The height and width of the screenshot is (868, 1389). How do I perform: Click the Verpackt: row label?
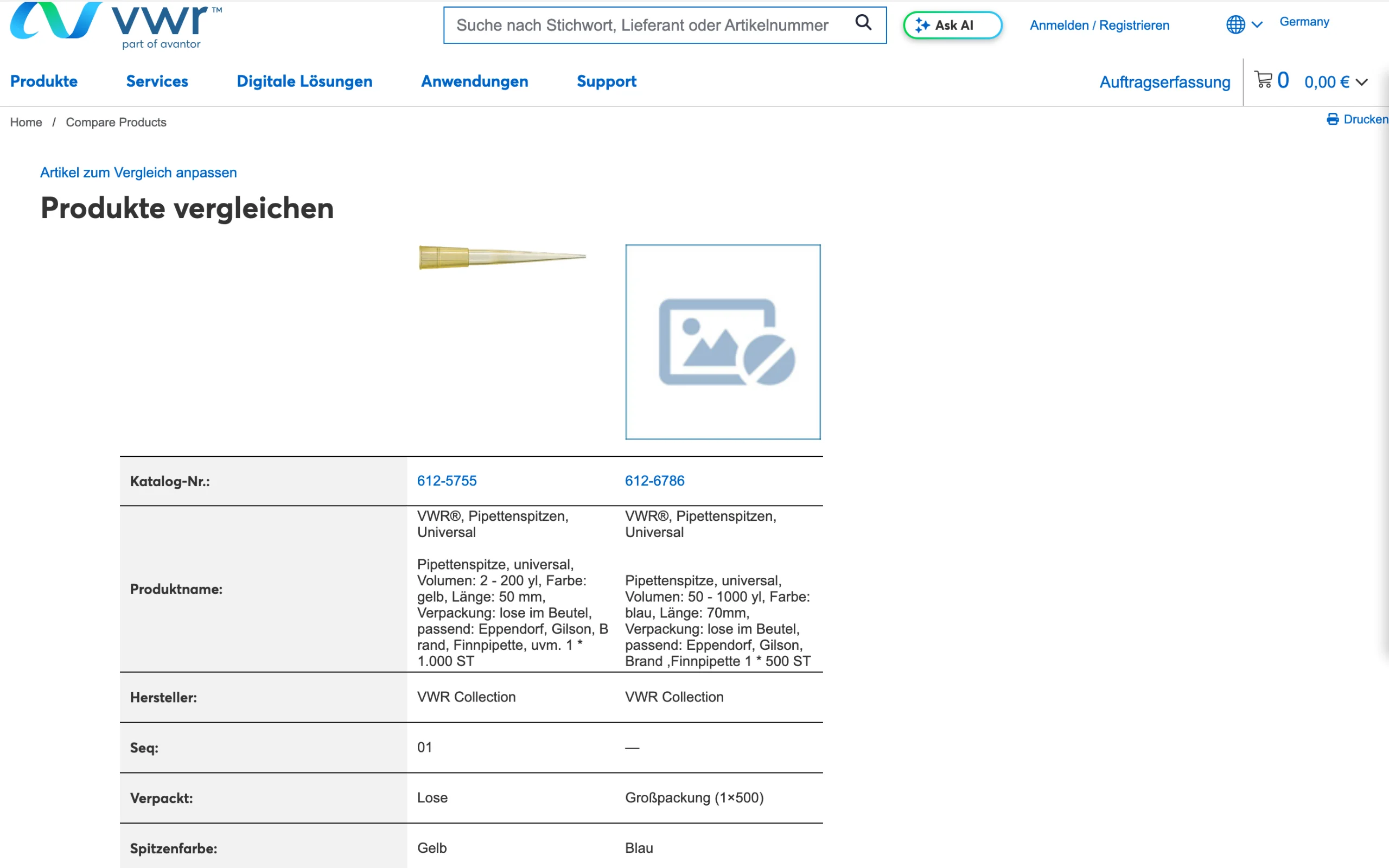click(x=161, y=799)
